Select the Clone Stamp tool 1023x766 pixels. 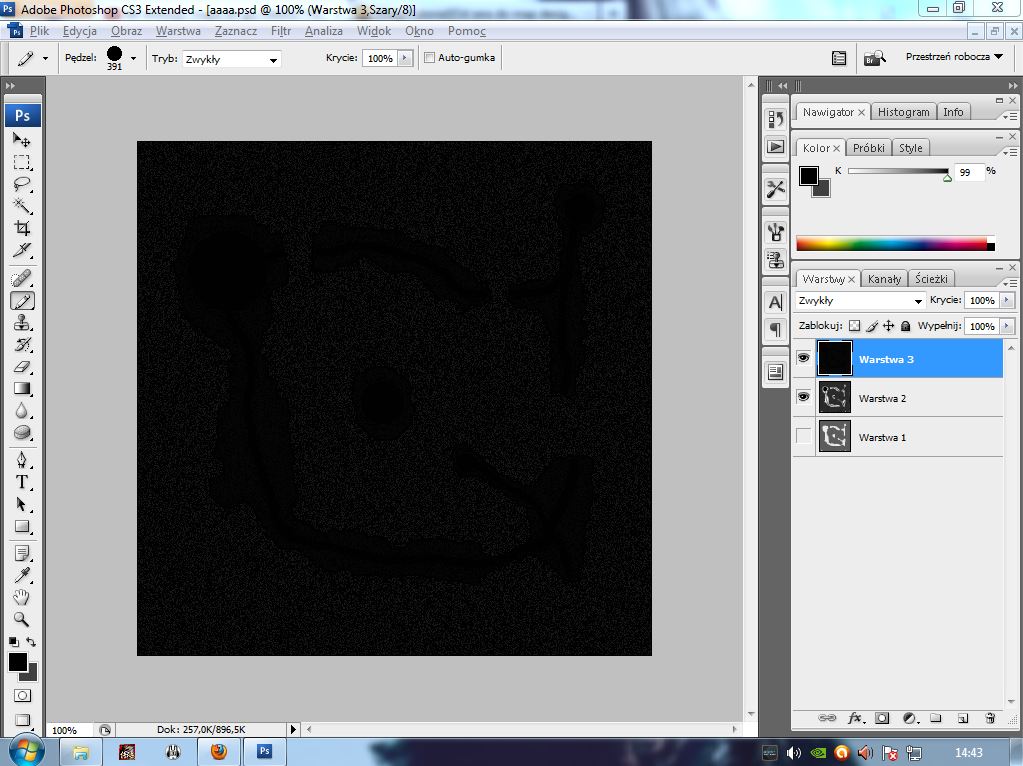coord(22,323)
